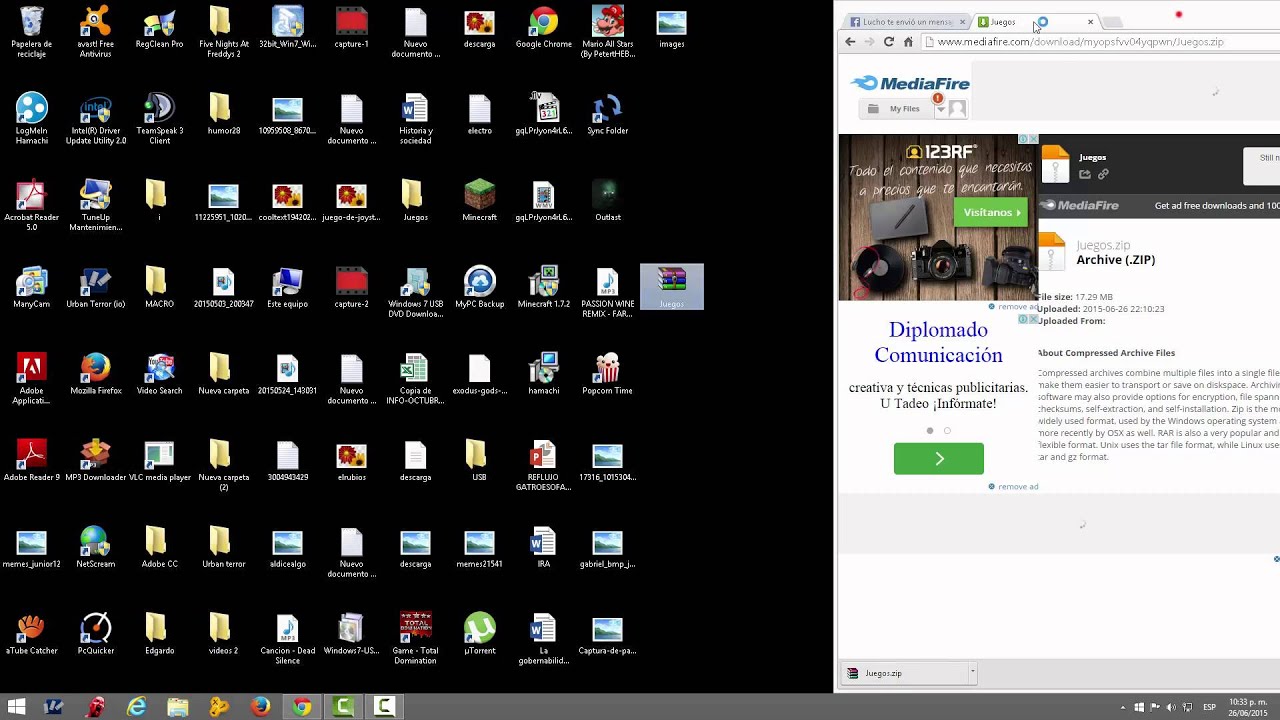Click the Chrome address bar URL

coord(1081,42)
